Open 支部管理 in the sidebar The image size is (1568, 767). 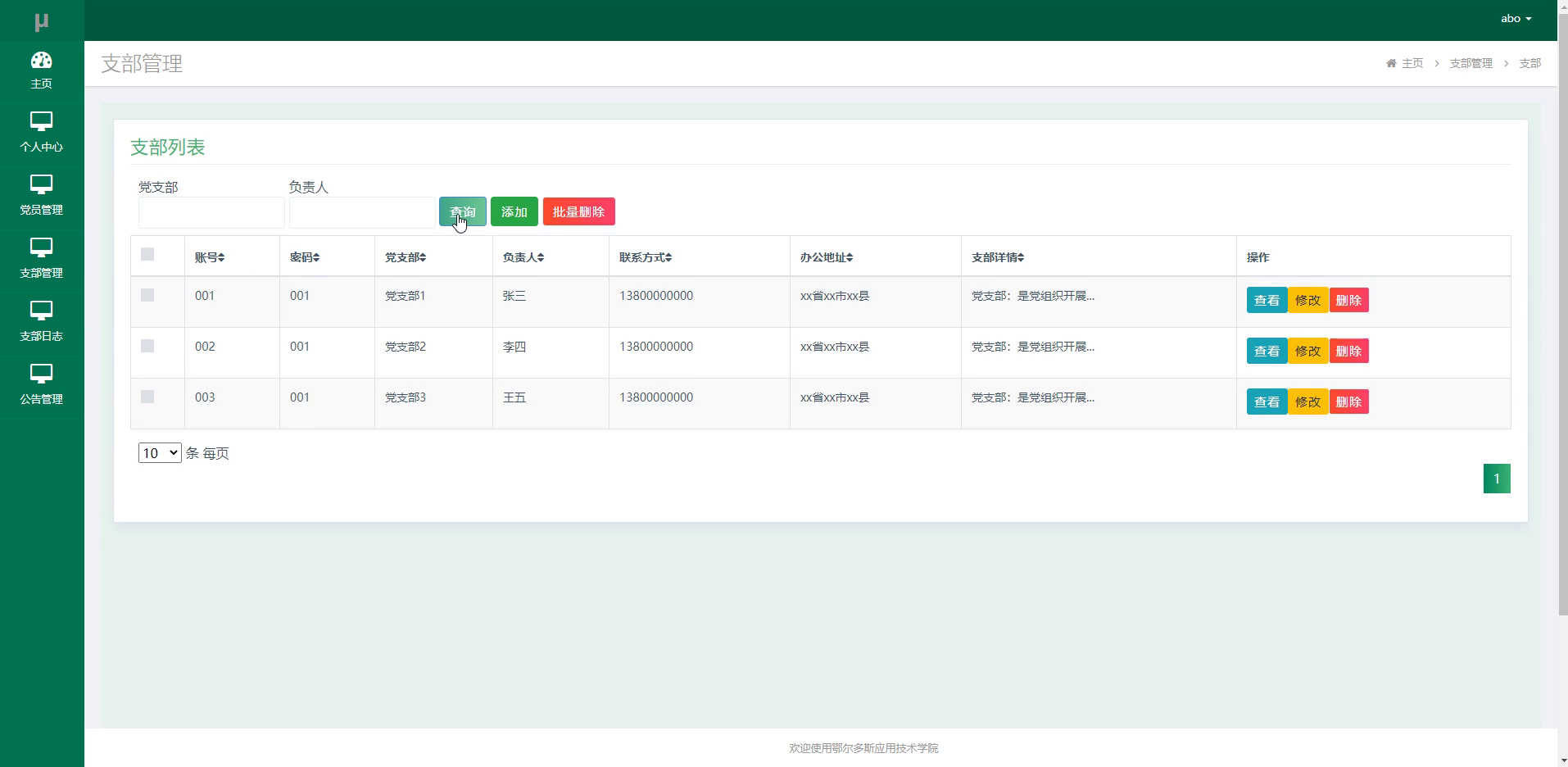(x=41, y=260)
